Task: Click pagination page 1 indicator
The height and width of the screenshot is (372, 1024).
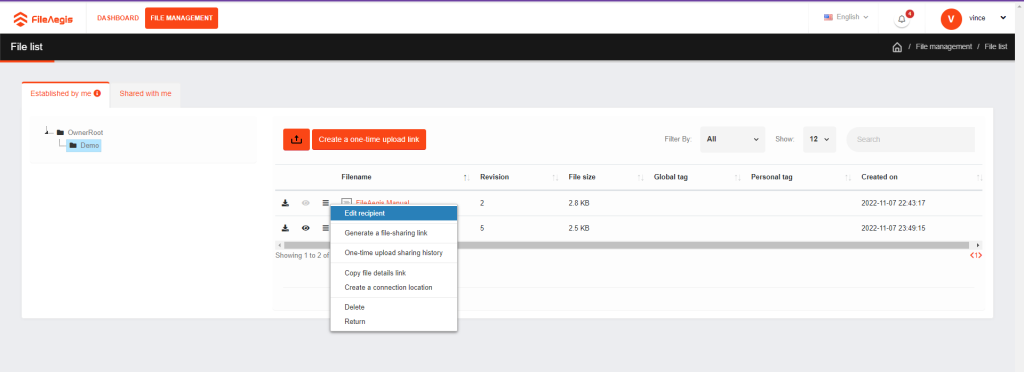Action: (976, 255)
